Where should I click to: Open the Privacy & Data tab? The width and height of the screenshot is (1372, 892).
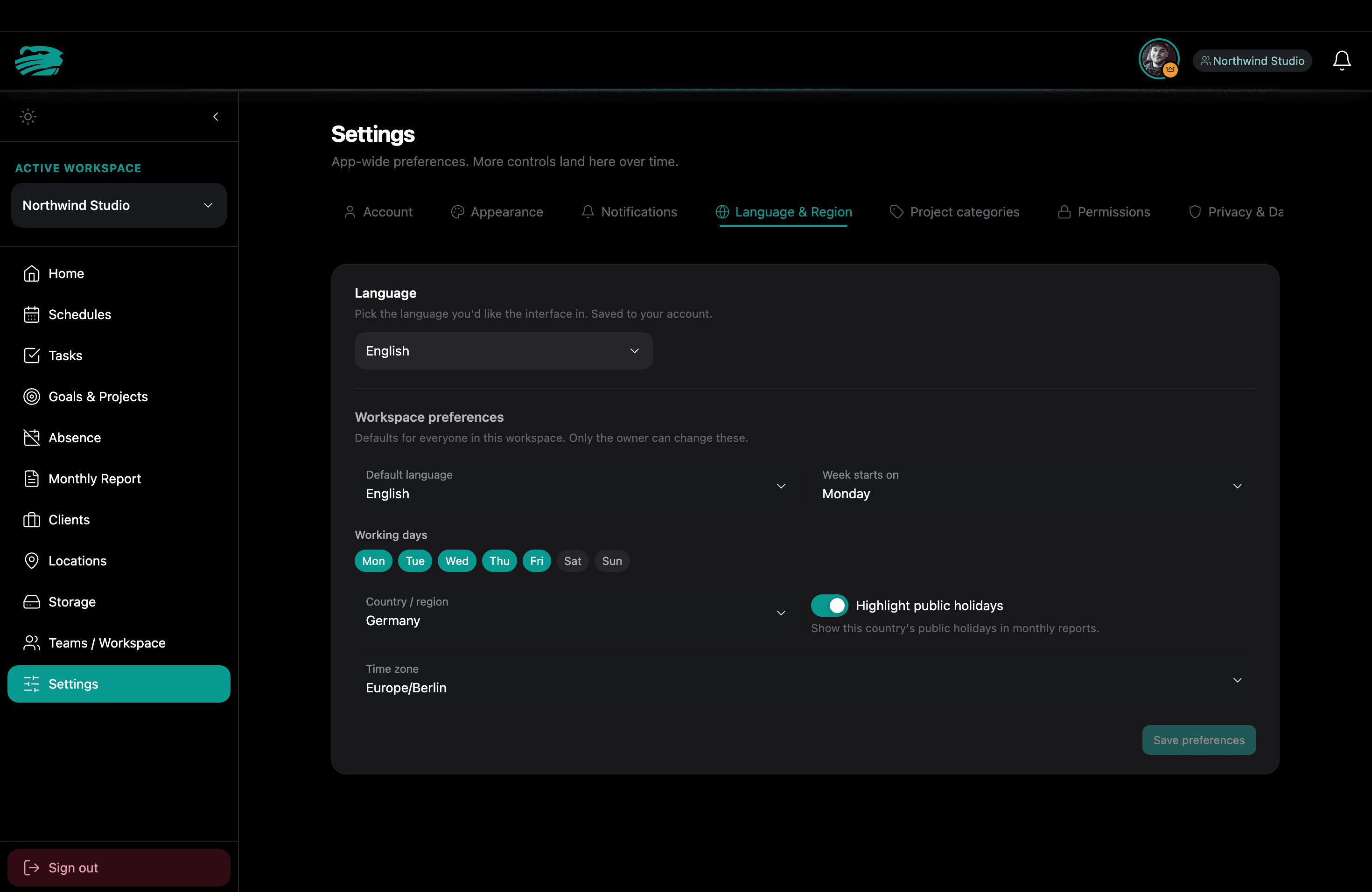pyautogui.click(x=1236, y=212)
